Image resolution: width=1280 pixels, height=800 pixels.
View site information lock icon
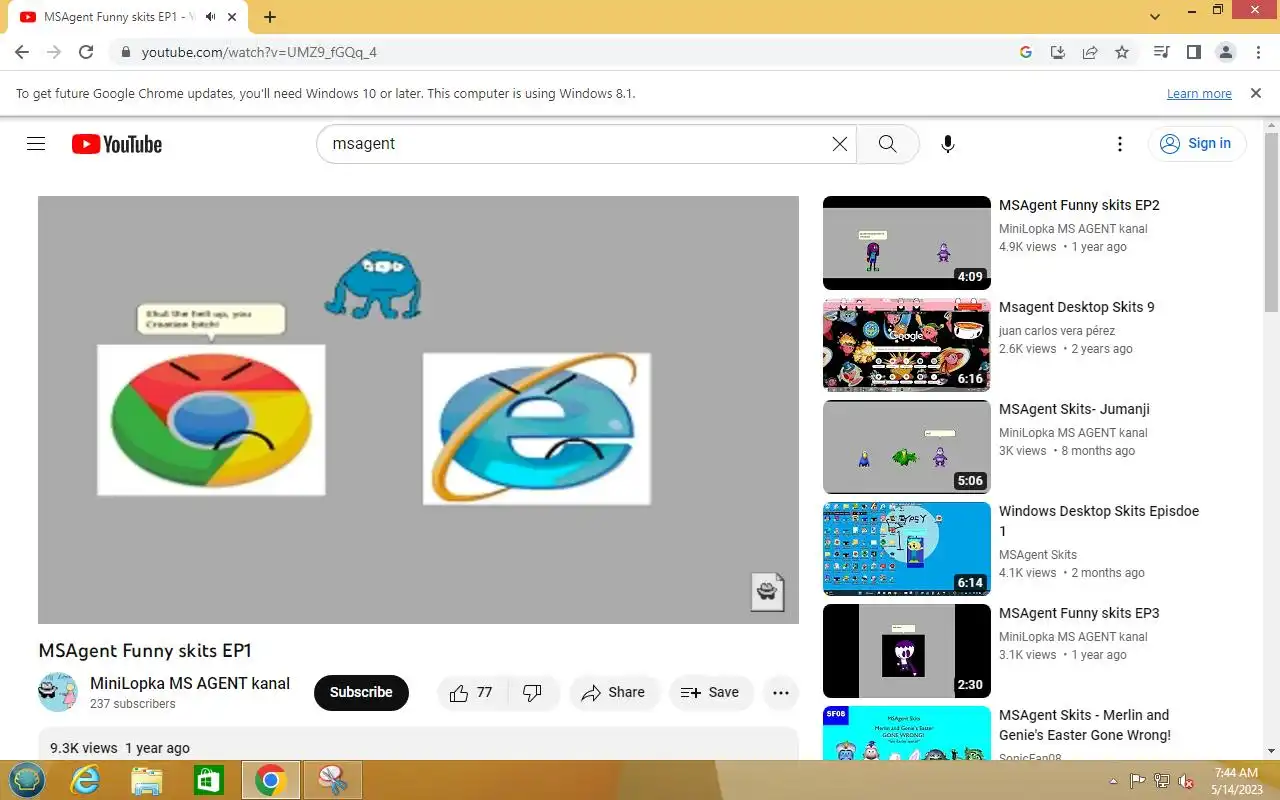point(125,52)
